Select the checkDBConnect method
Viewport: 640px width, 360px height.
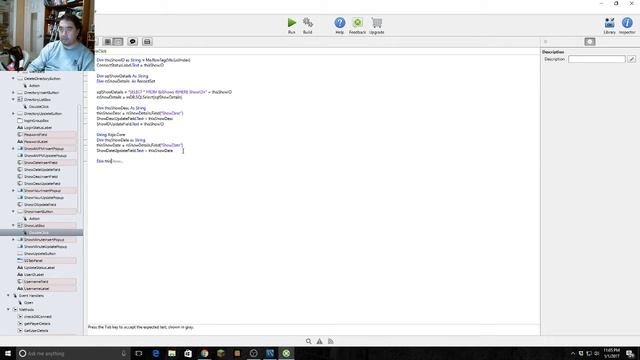38,316
